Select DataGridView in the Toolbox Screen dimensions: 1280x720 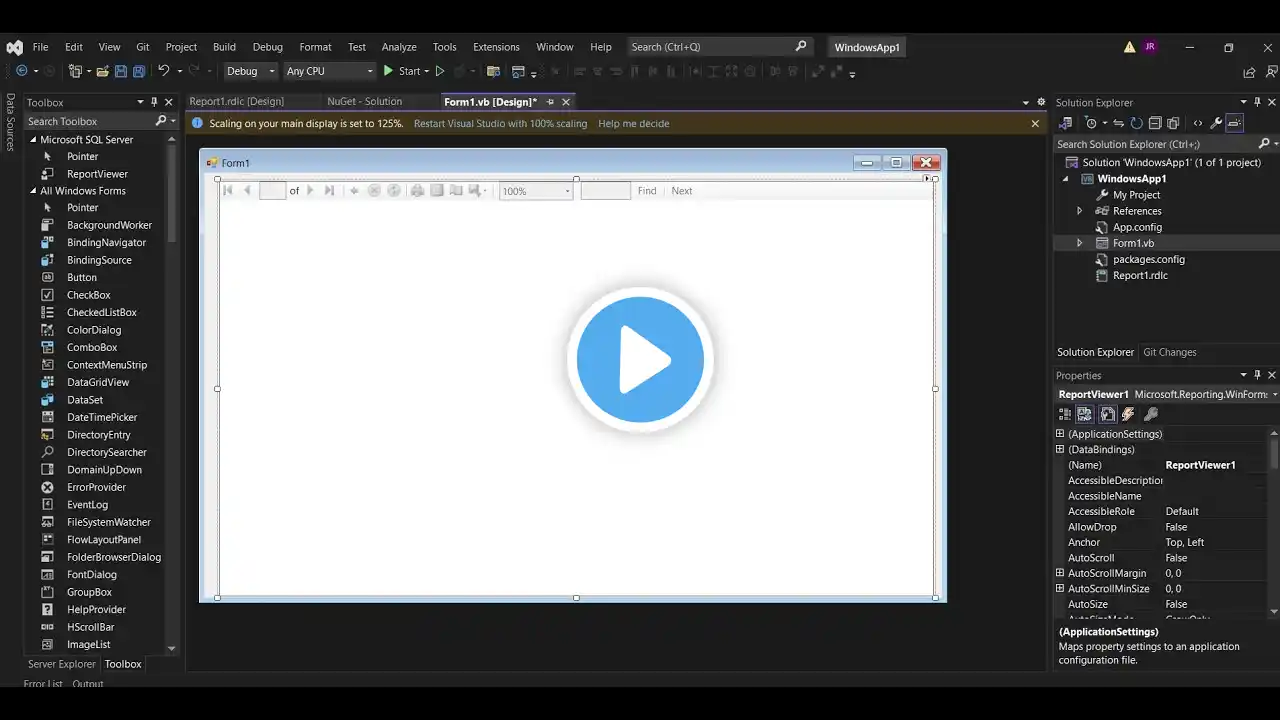[x=98, y=382]
